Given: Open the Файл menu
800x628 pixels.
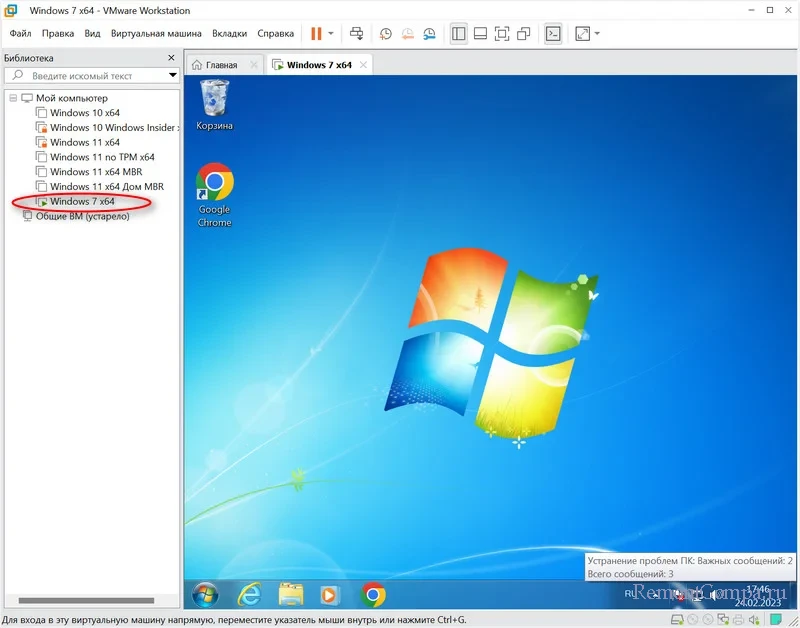Looking at the screenshot, I should (20, 34).
